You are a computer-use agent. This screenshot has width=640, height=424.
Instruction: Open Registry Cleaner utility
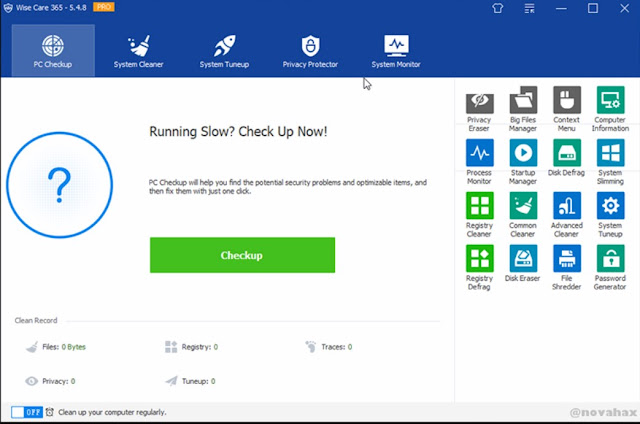(x=479, y=215)
